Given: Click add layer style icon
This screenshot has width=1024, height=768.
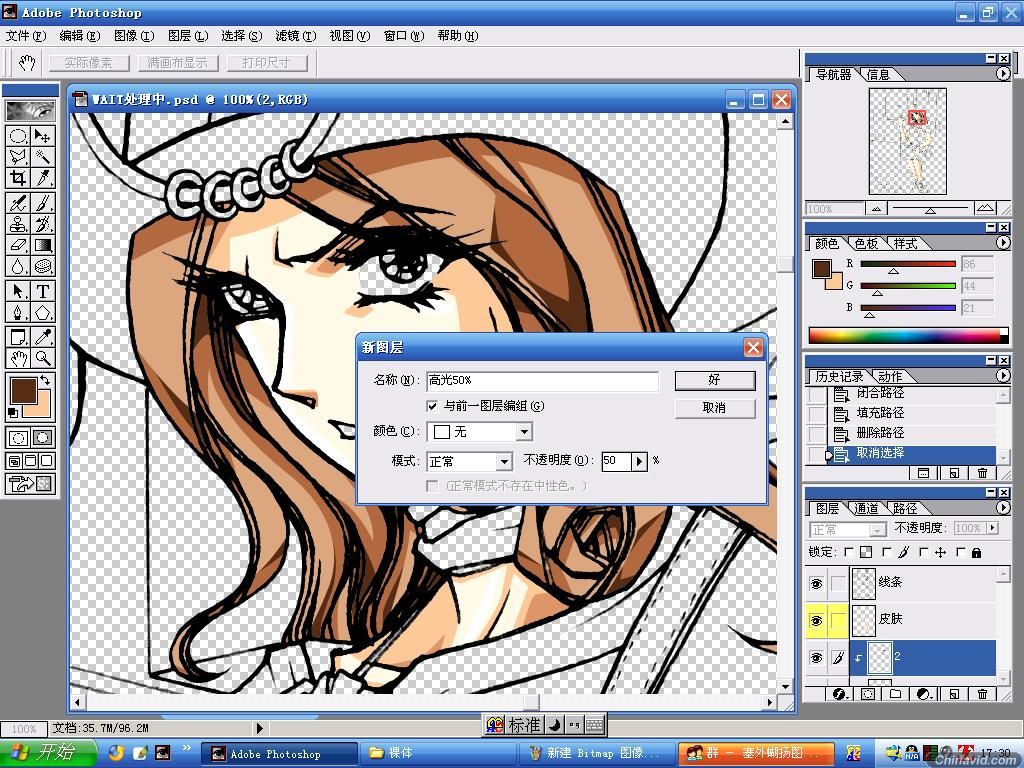Looking at the screenshot, I should pyautogui.click(x=840, y=694).
